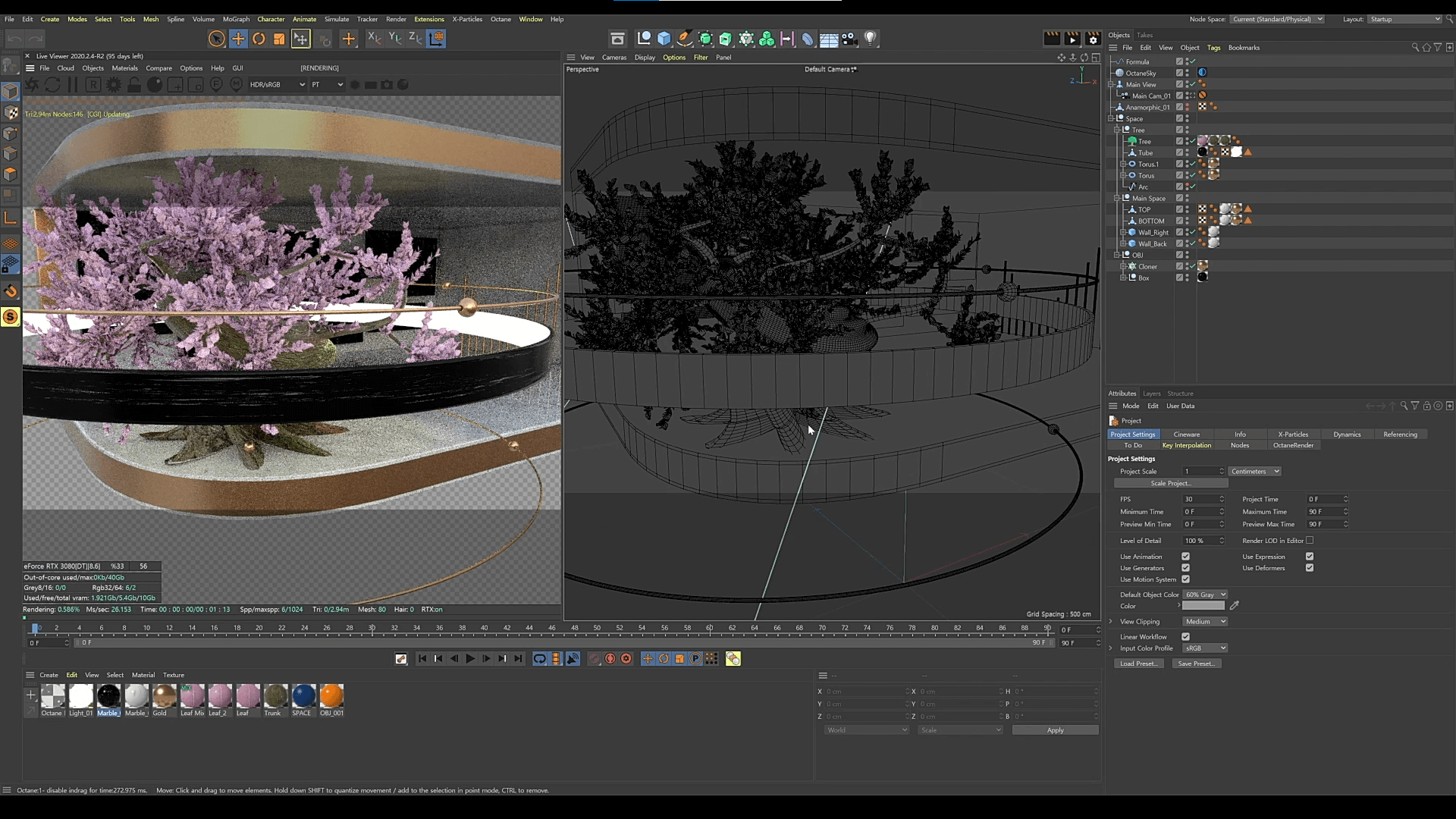1456x819 pixels.
Task: Toggle the Use Generators checkbox
Action: 1185,568
